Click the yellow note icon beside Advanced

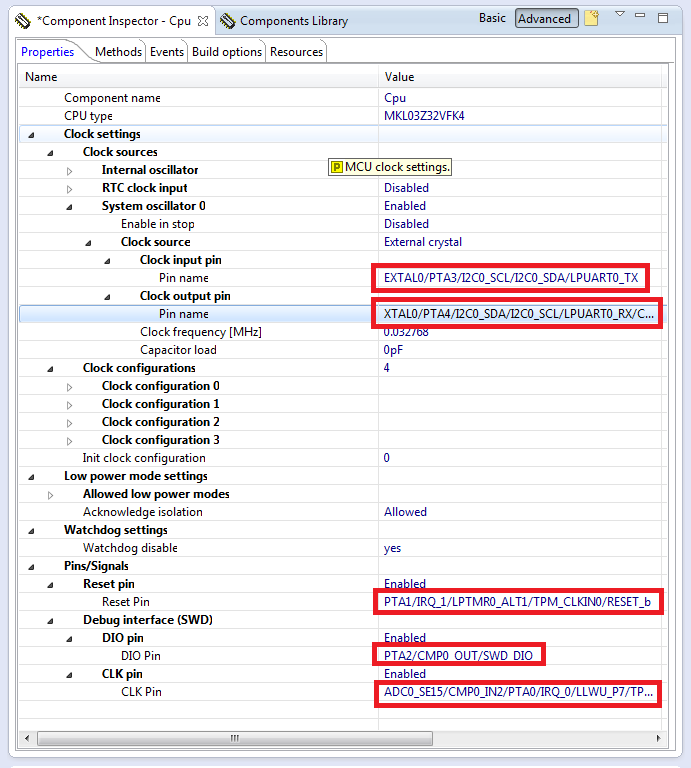tap(592, 19)
